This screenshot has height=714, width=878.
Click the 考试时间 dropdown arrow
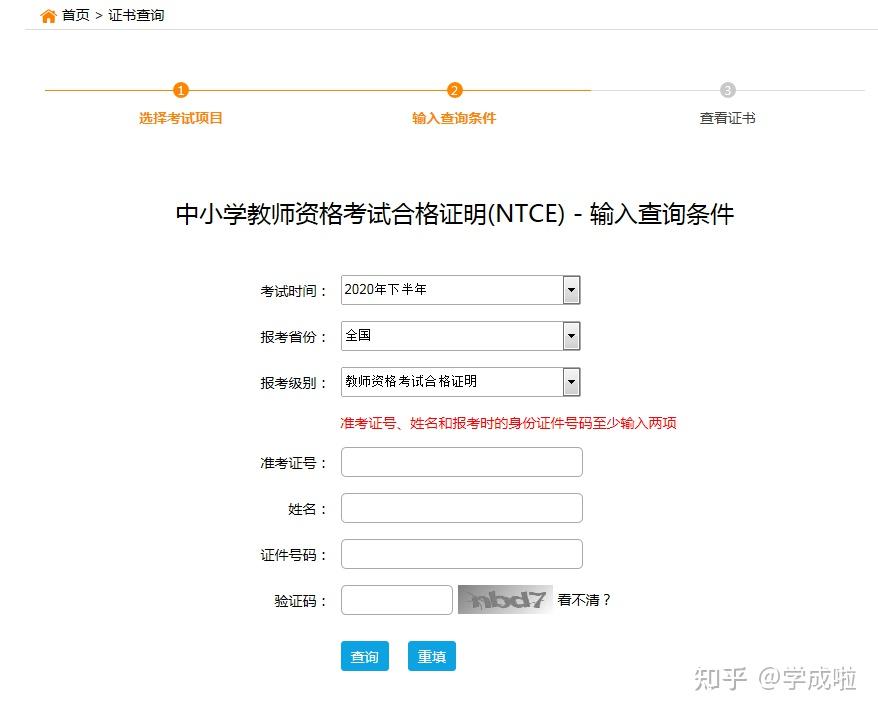coord(571,289)
